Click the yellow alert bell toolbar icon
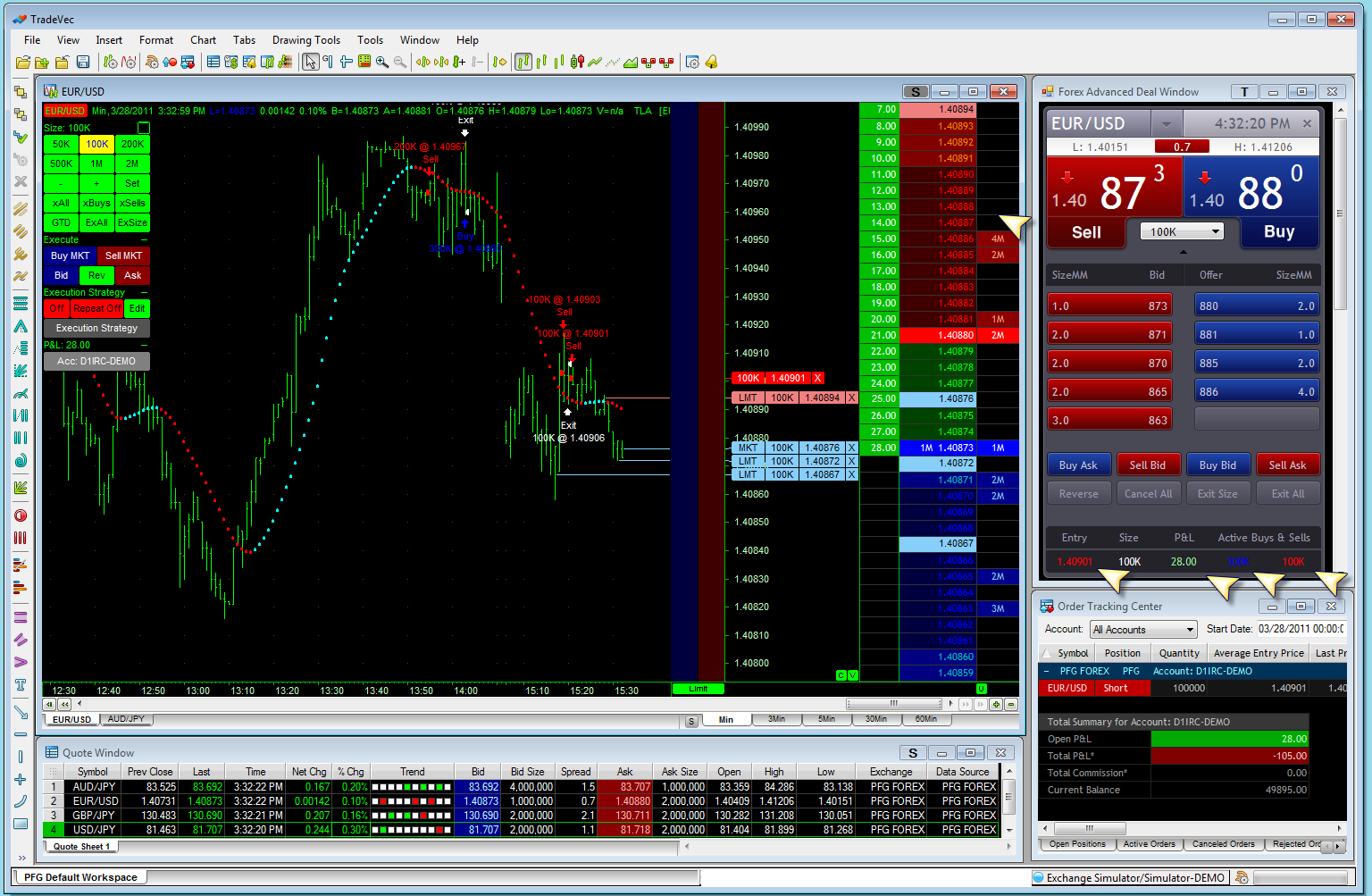Viewport: 1372px width, 896px height. coord(711,62)
